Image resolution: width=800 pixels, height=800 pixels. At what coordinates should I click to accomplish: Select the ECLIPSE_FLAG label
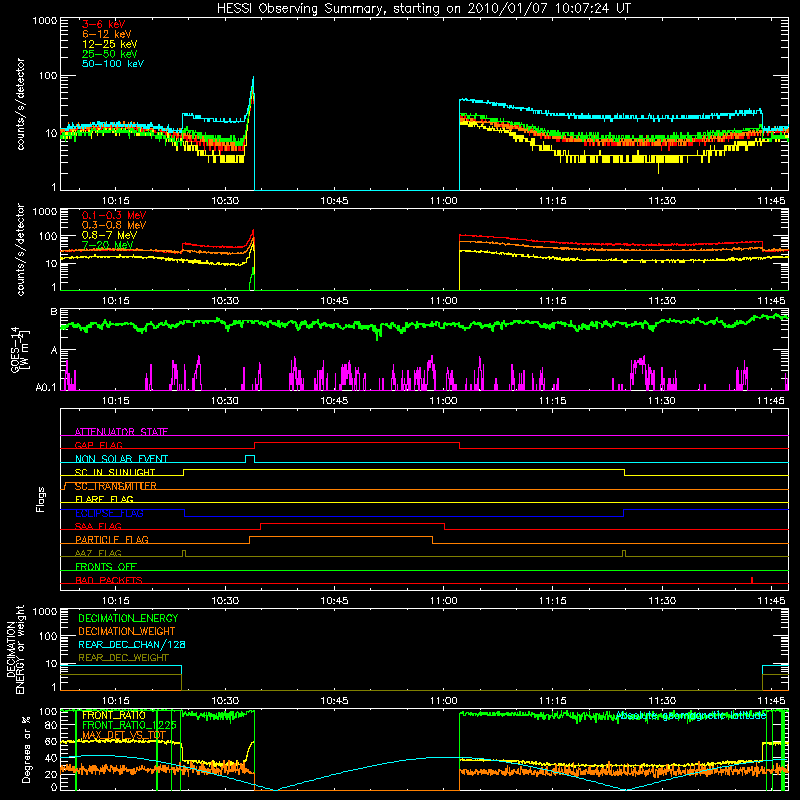pos(109,513)
